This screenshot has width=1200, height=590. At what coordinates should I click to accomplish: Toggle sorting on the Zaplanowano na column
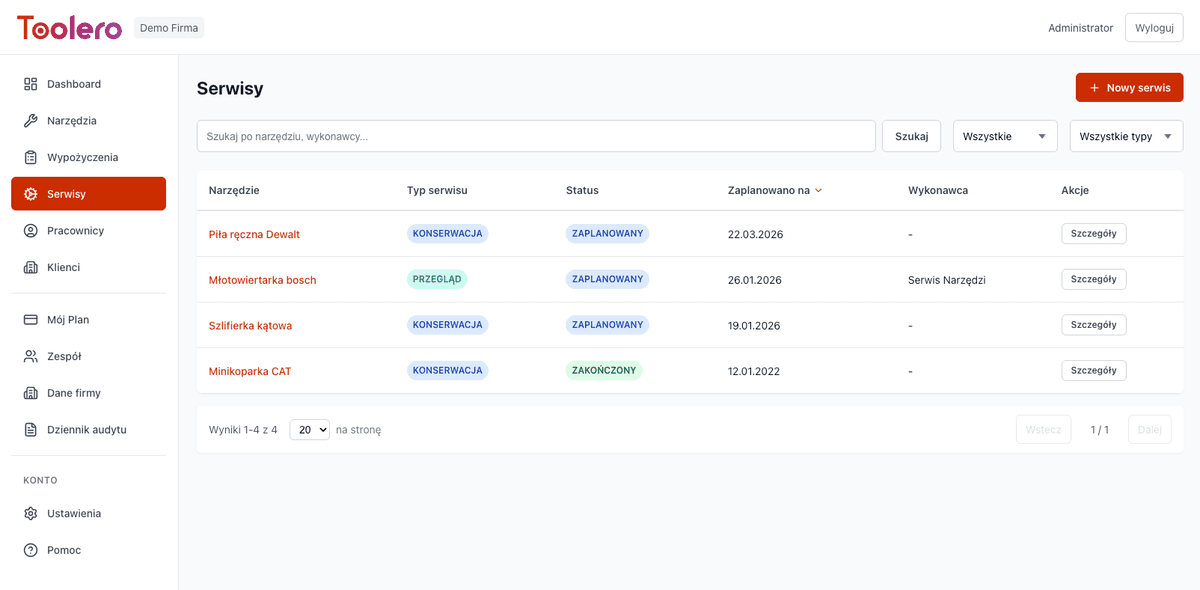pyautogui.click(x=774, y=190)
